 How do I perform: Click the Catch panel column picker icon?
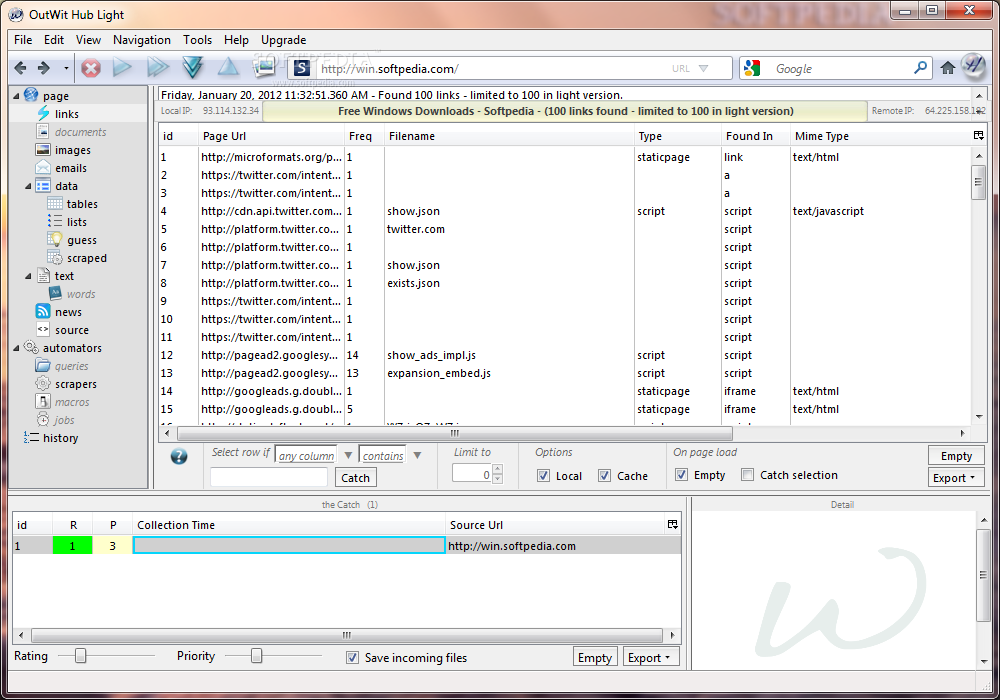tap(672, 524)
